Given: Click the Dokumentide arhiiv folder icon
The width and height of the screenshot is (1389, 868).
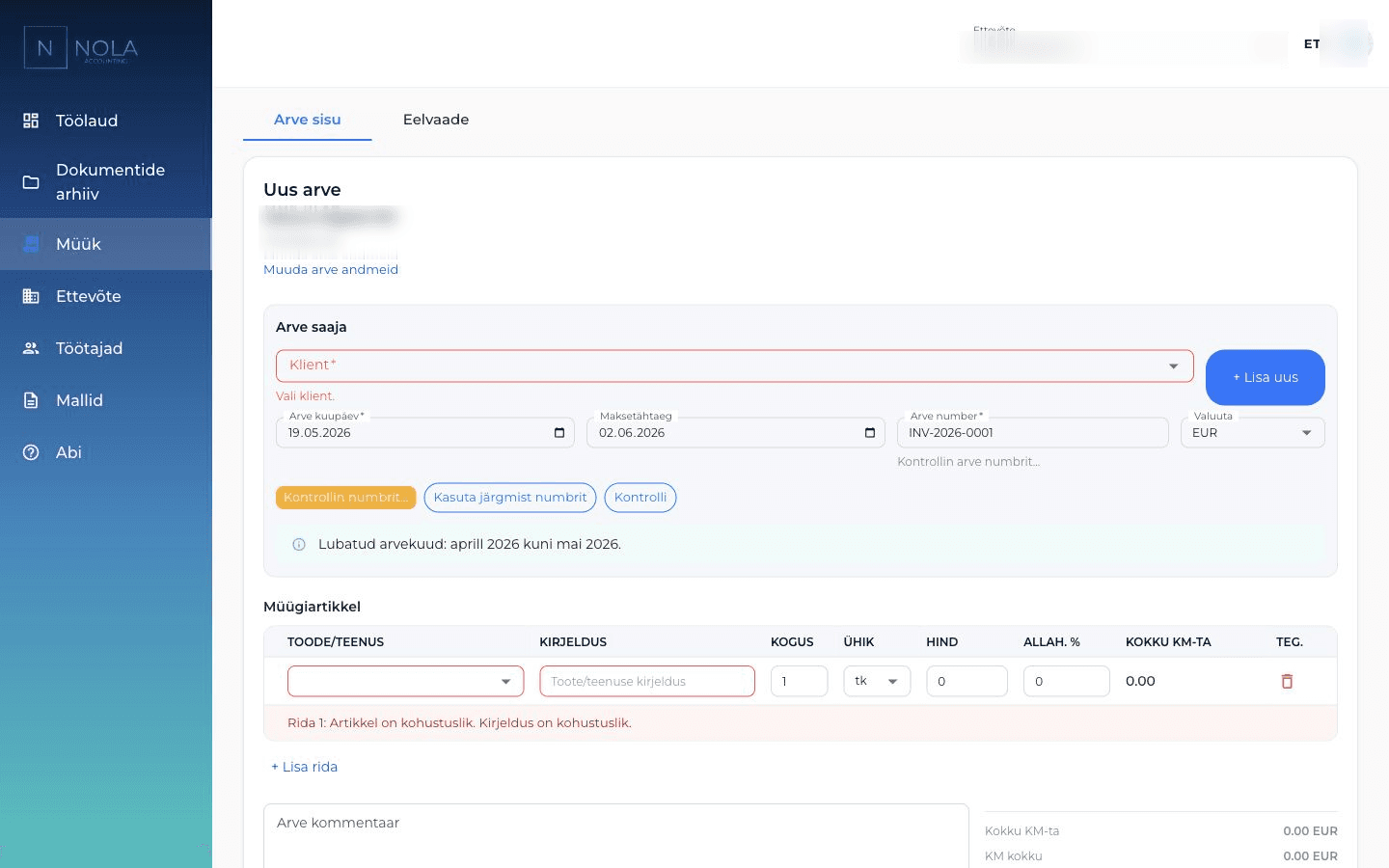Looking at the screenshot, I should point(31,181).
